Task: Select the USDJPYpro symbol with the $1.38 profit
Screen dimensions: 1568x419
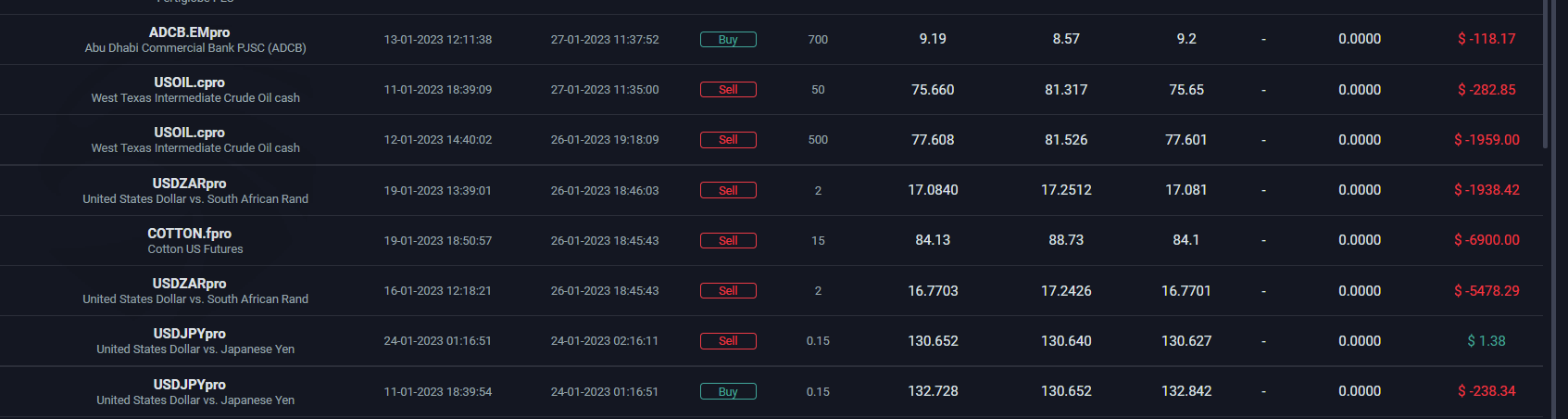Action: click(x=189, y=334)
